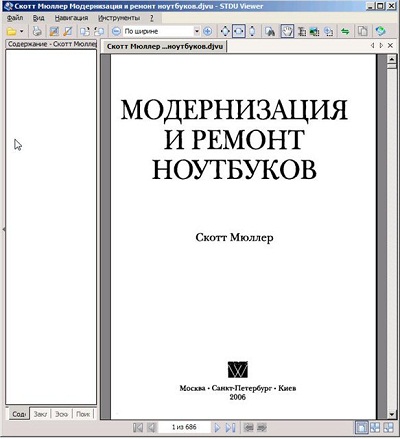Screen dimensions: 400x439
Task: Open the Инструменты menu
Action: tap(119, 18)
